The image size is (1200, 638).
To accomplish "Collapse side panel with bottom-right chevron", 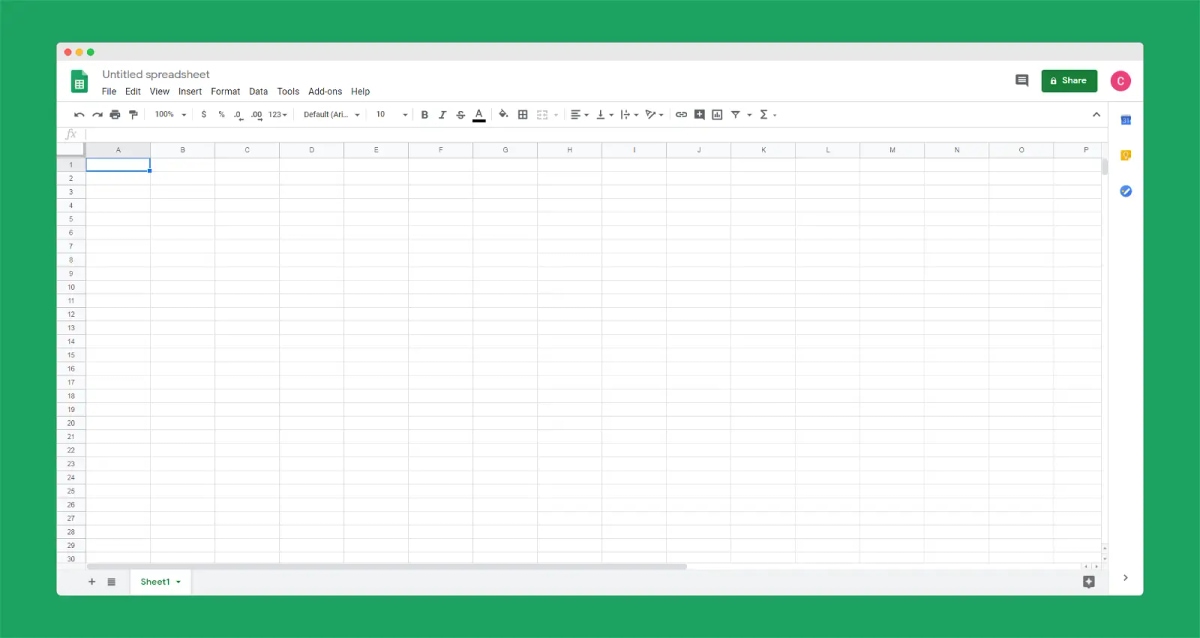I will [1125, 578].
